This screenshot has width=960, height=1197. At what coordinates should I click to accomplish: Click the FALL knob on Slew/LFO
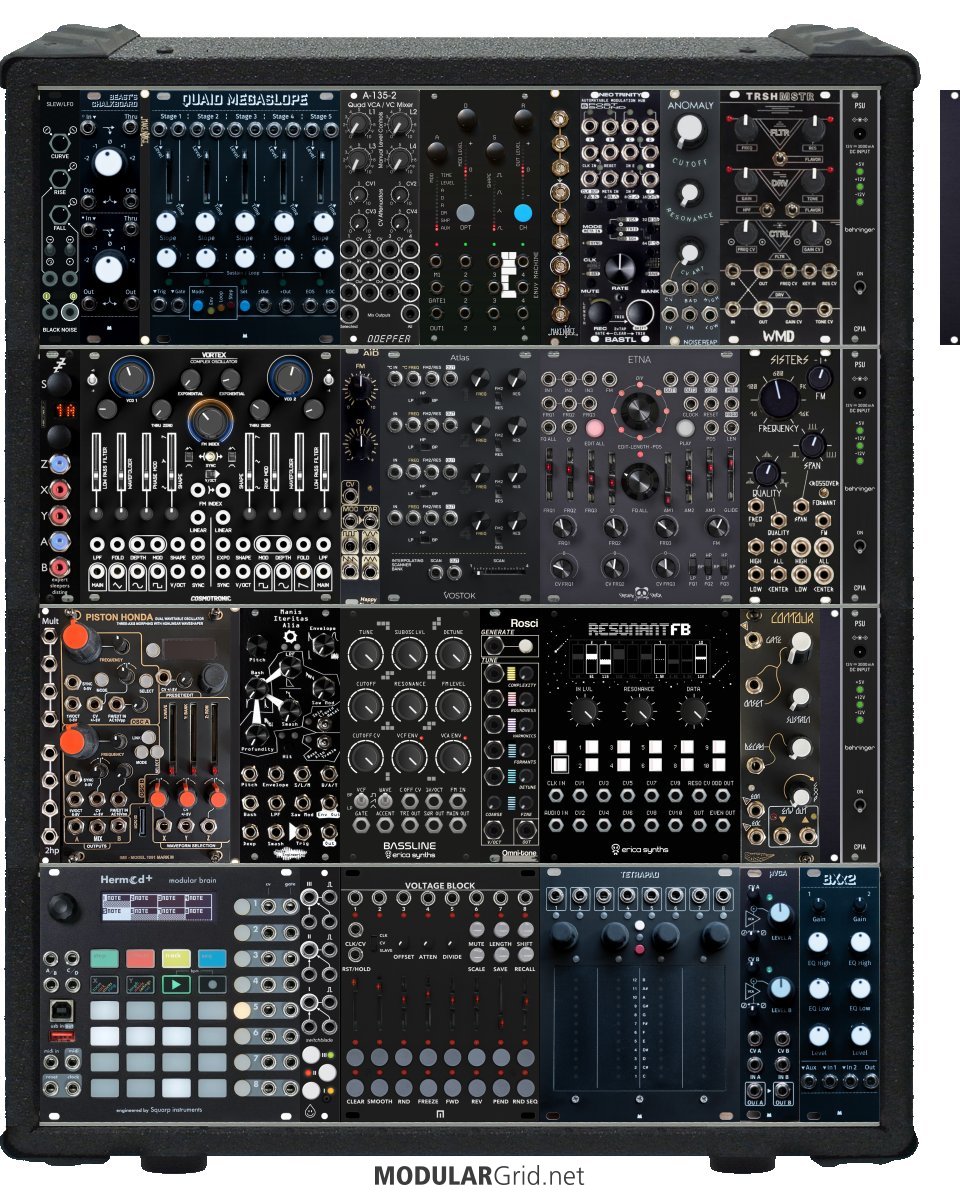click(x=59, y=215)
